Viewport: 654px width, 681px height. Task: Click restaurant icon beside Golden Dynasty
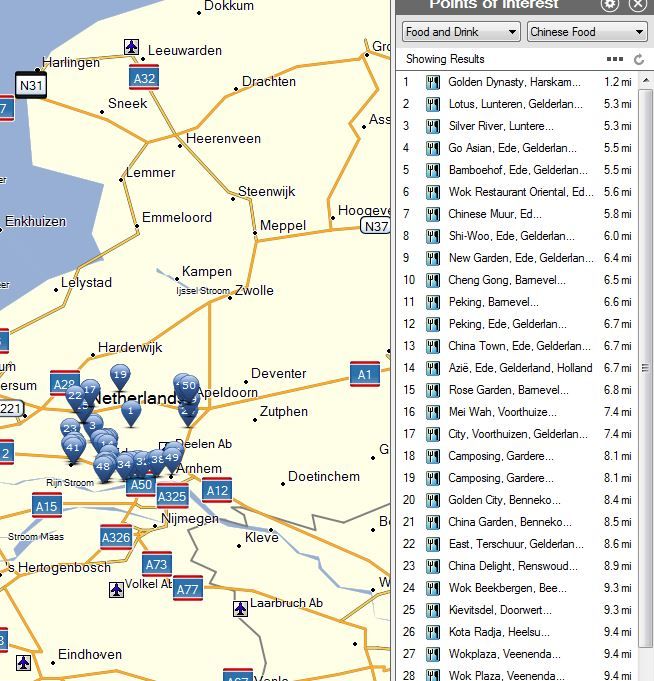point(433,82)
